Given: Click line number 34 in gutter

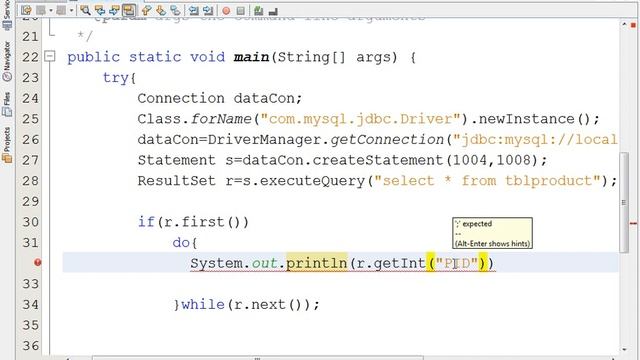Looking at the screenshot, I should [x=31, y=304].
